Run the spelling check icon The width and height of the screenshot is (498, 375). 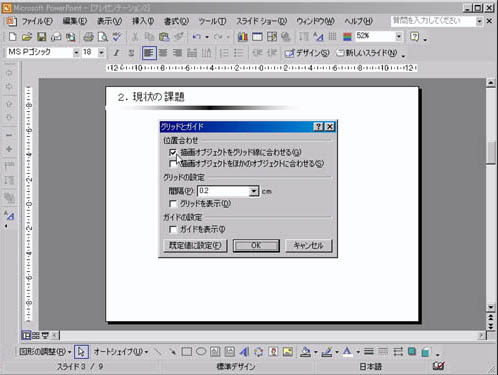click(117, 36)
